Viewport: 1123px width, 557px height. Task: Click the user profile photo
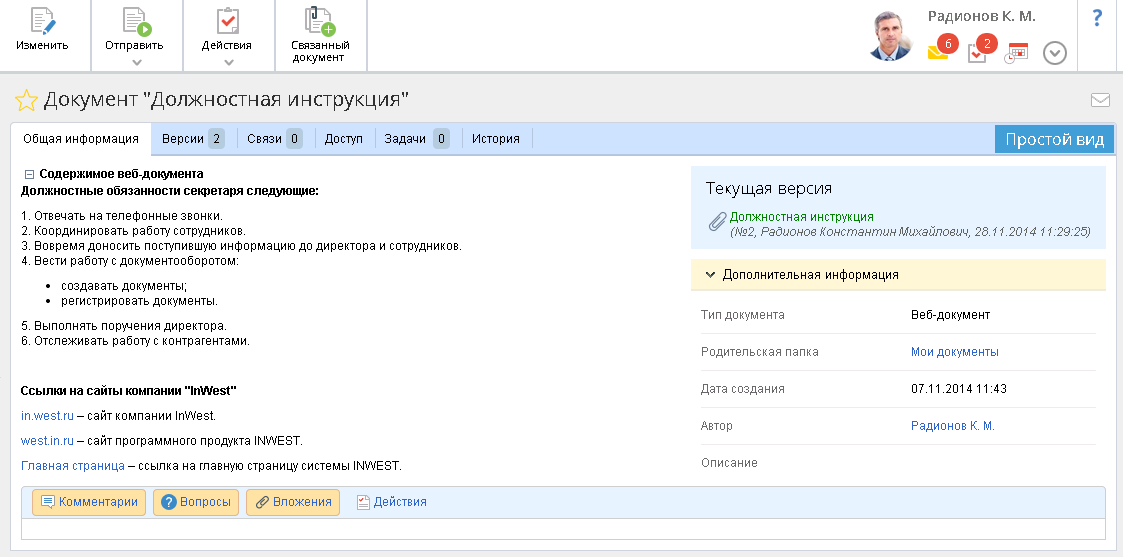[890, 37]
